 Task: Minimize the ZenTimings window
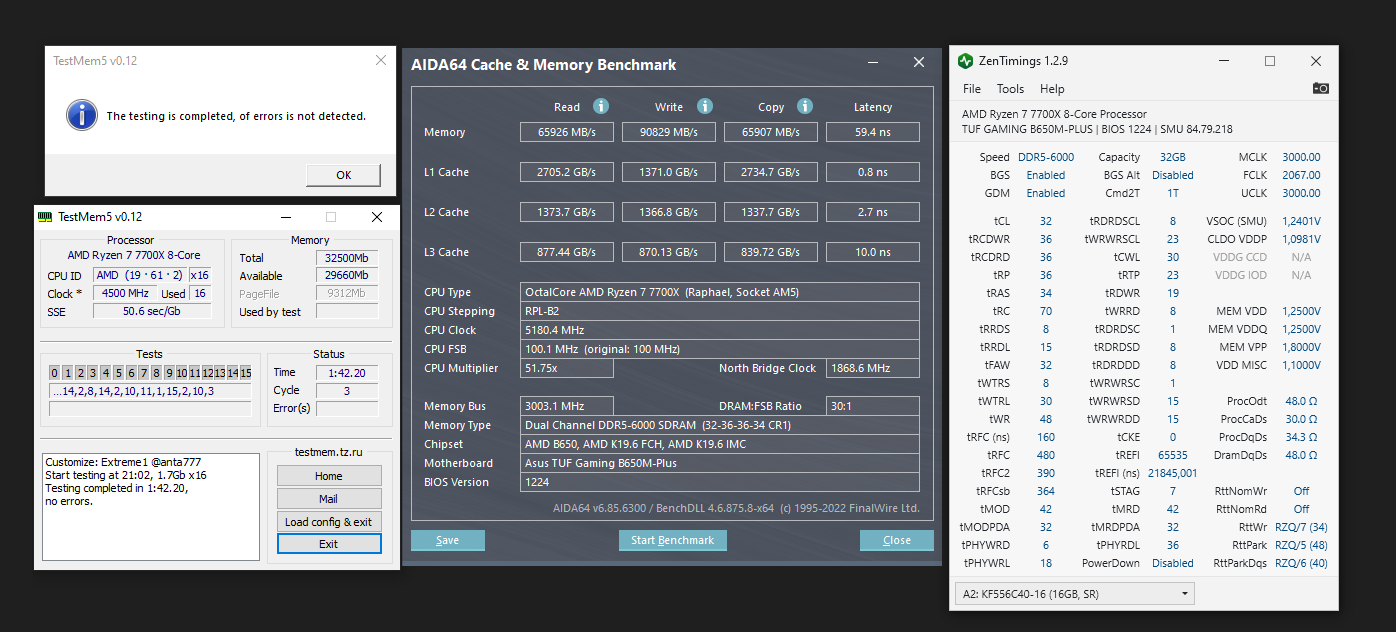tap(1223, 61)
